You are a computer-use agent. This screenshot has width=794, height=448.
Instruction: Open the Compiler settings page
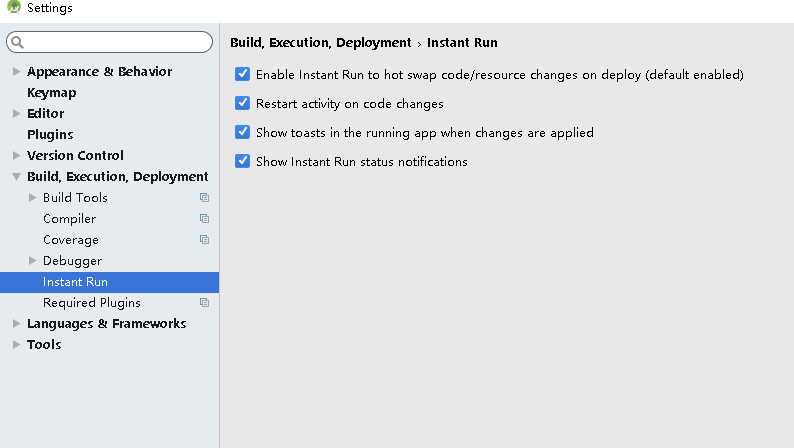[x=69, y=219]
